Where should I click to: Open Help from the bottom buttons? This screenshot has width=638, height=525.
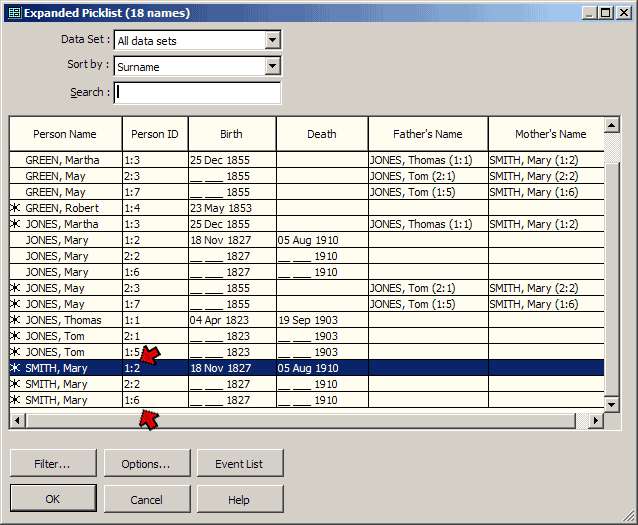[240, 499]
